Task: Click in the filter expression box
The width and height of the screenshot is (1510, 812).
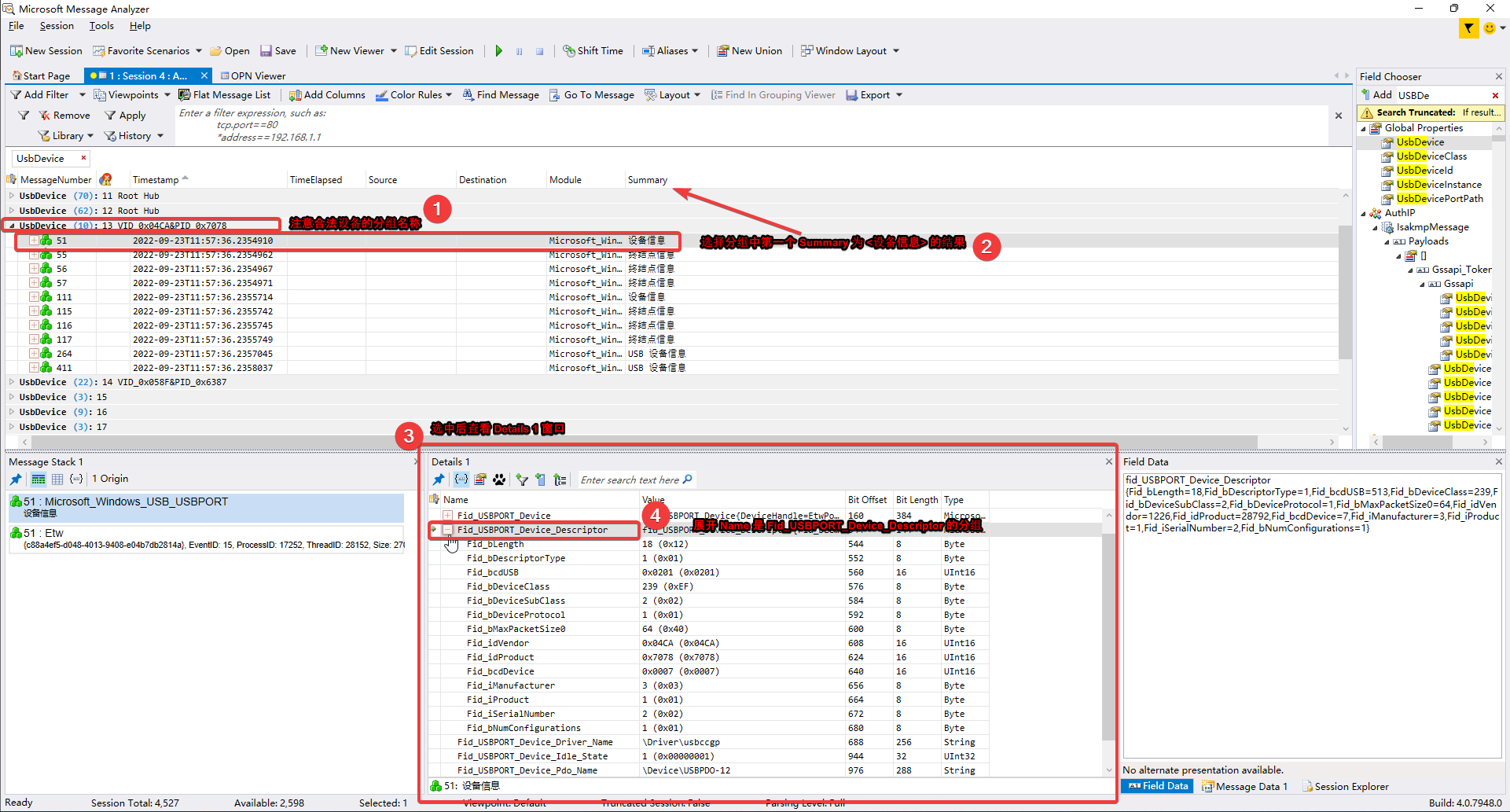Action: pos(751,126)
